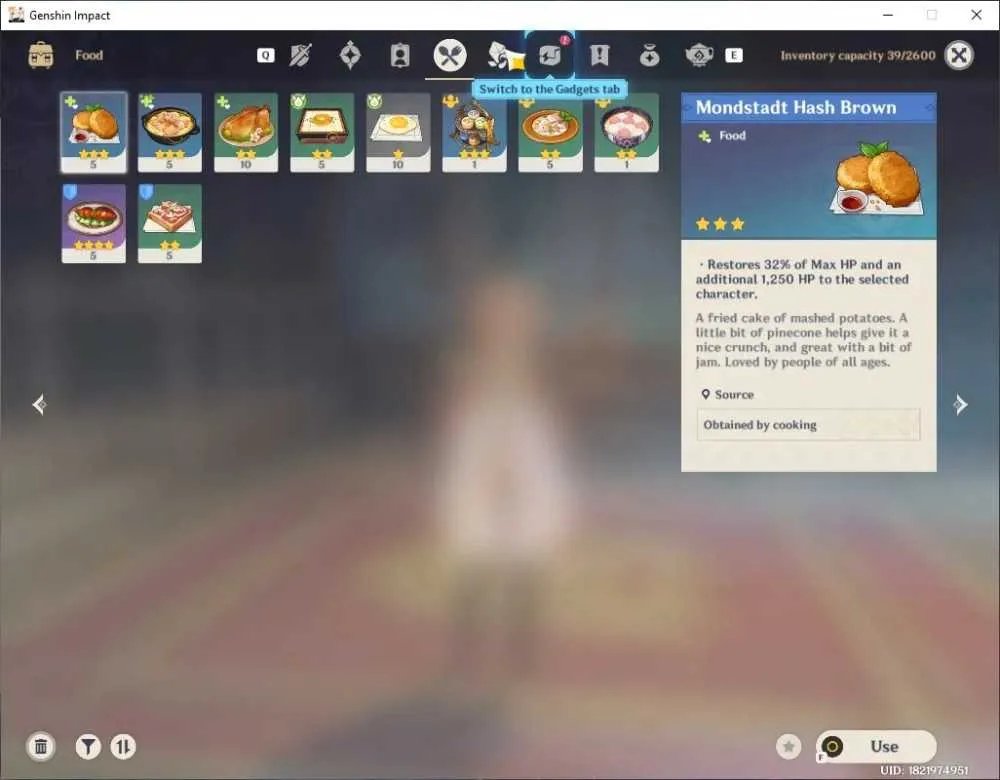The image size is (1000, 780).
Task: Select the two-star dish on orange plate
Action: 550,132
